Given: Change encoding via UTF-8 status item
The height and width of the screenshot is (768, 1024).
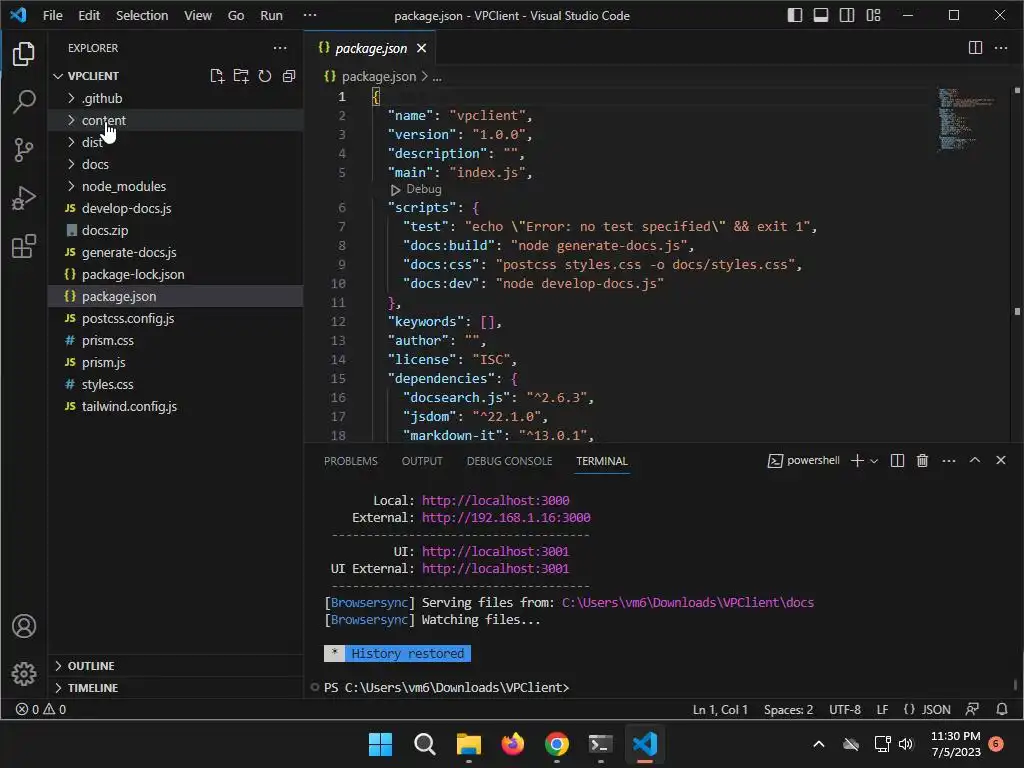Looking at the screenshot, I should pyautogui.click(x=844, y=709).
